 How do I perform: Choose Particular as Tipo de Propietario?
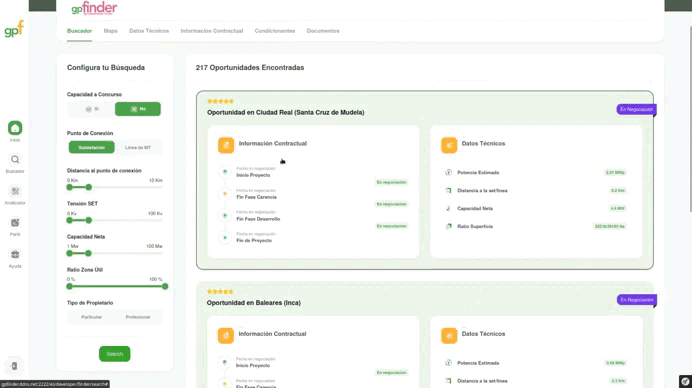[91, 317]
